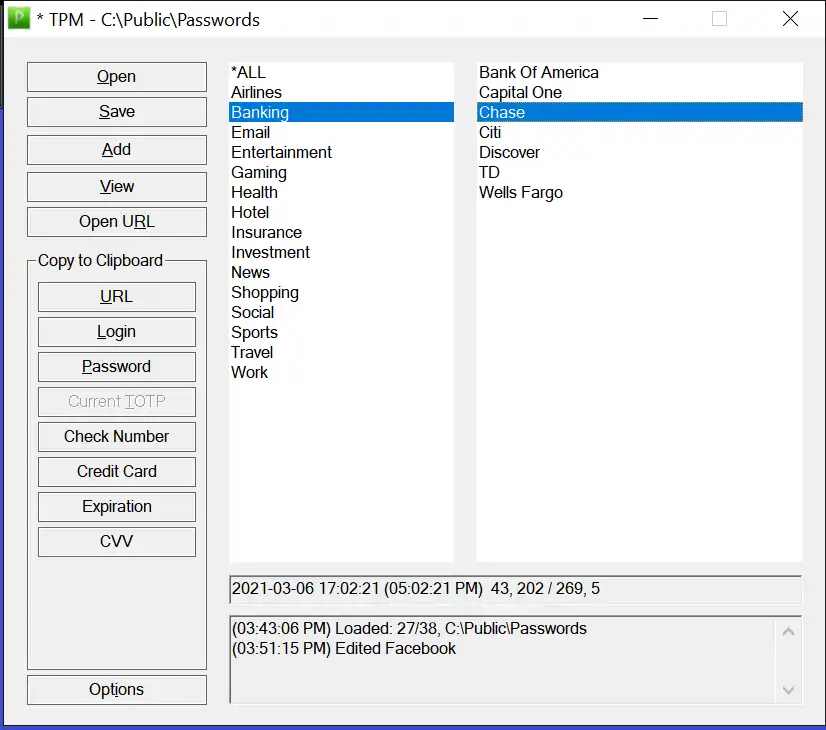The image size is (826, 730).
Task: Select the Investment category
Action: pyautogui.click(x=341, y=252)
